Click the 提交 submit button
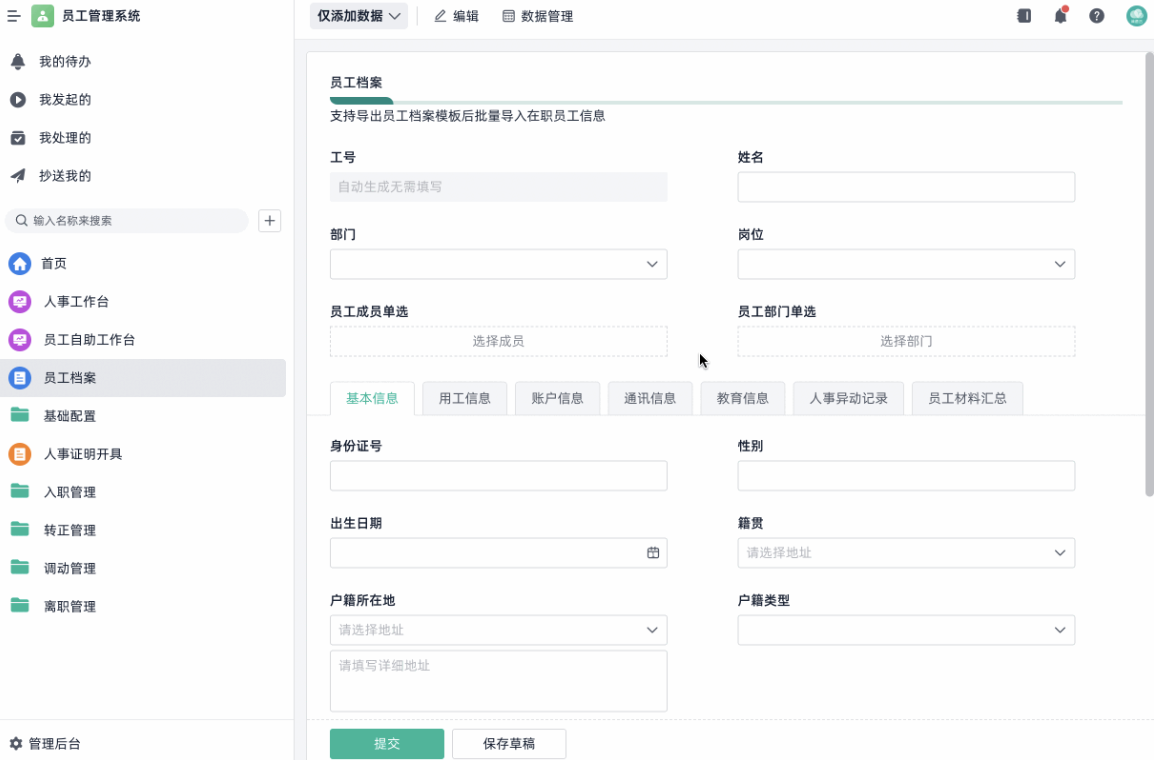 click(x=386, y=743)
